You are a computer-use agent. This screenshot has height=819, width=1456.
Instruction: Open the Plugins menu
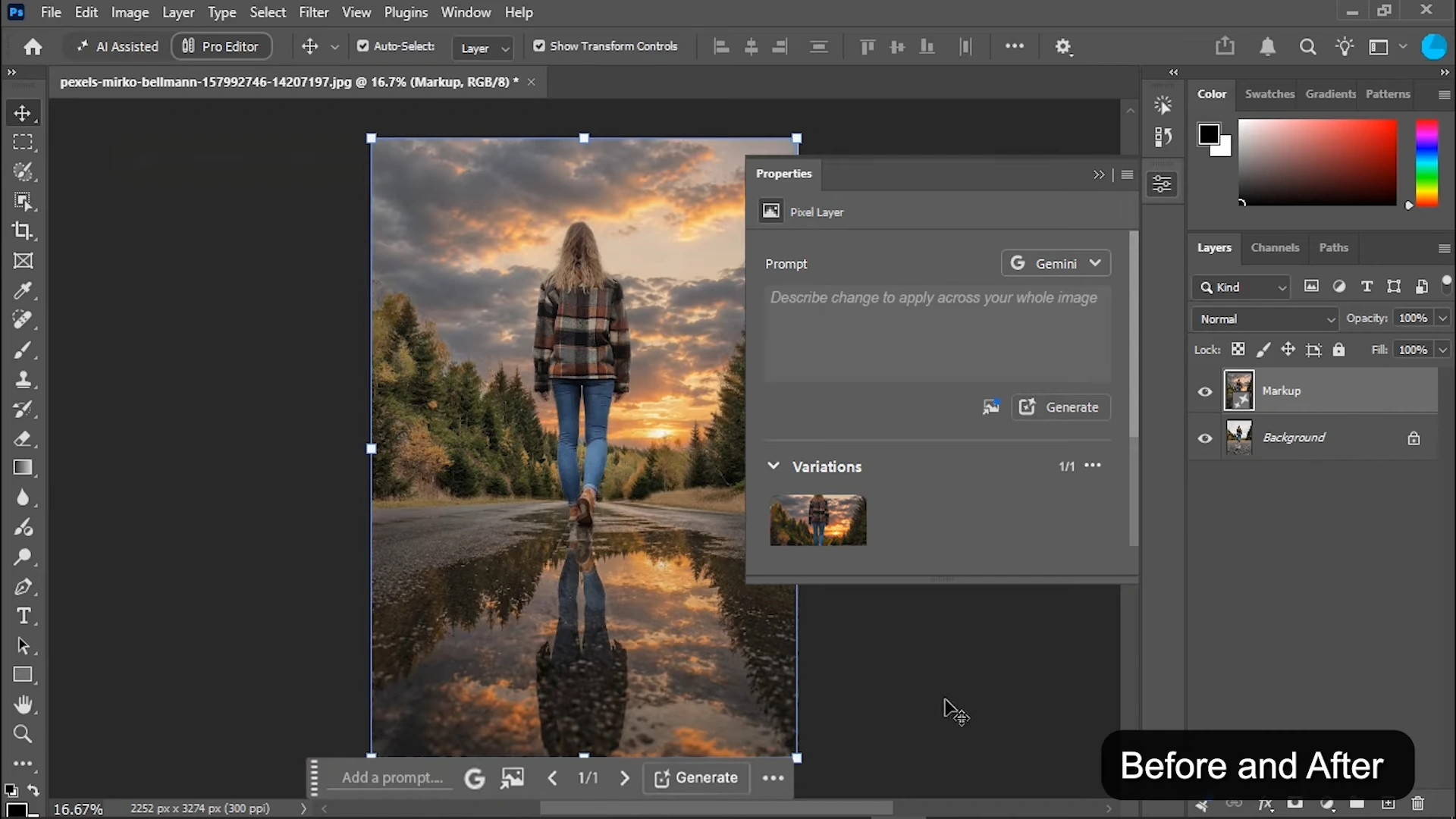point(406,12)
